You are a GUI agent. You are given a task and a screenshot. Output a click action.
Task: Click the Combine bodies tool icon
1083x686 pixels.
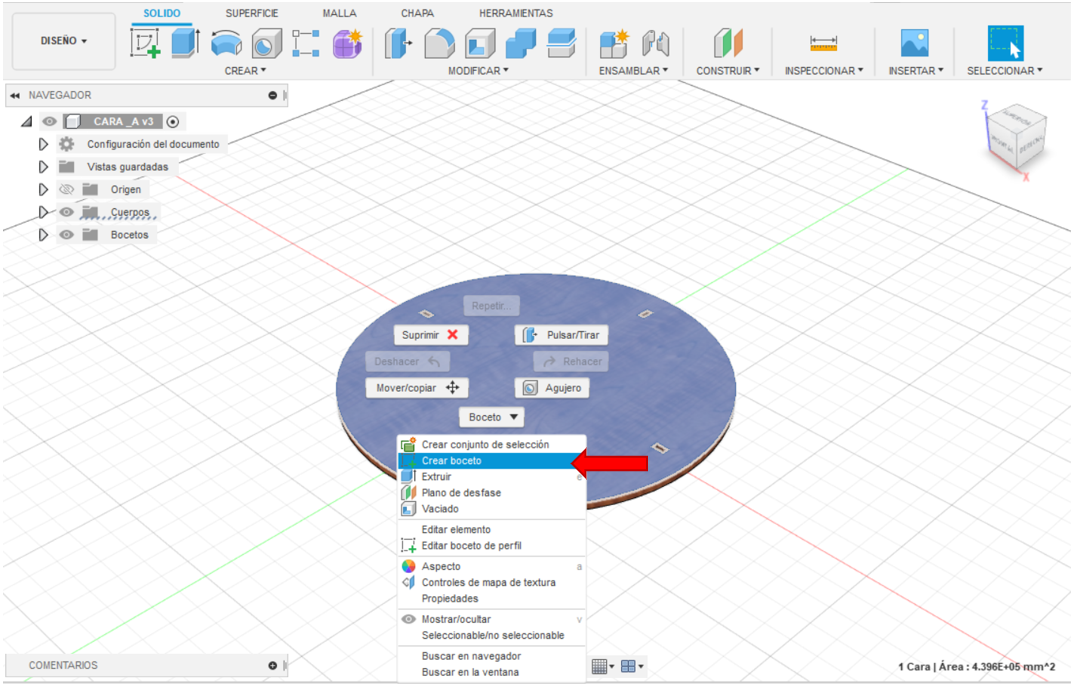(521, 44)
